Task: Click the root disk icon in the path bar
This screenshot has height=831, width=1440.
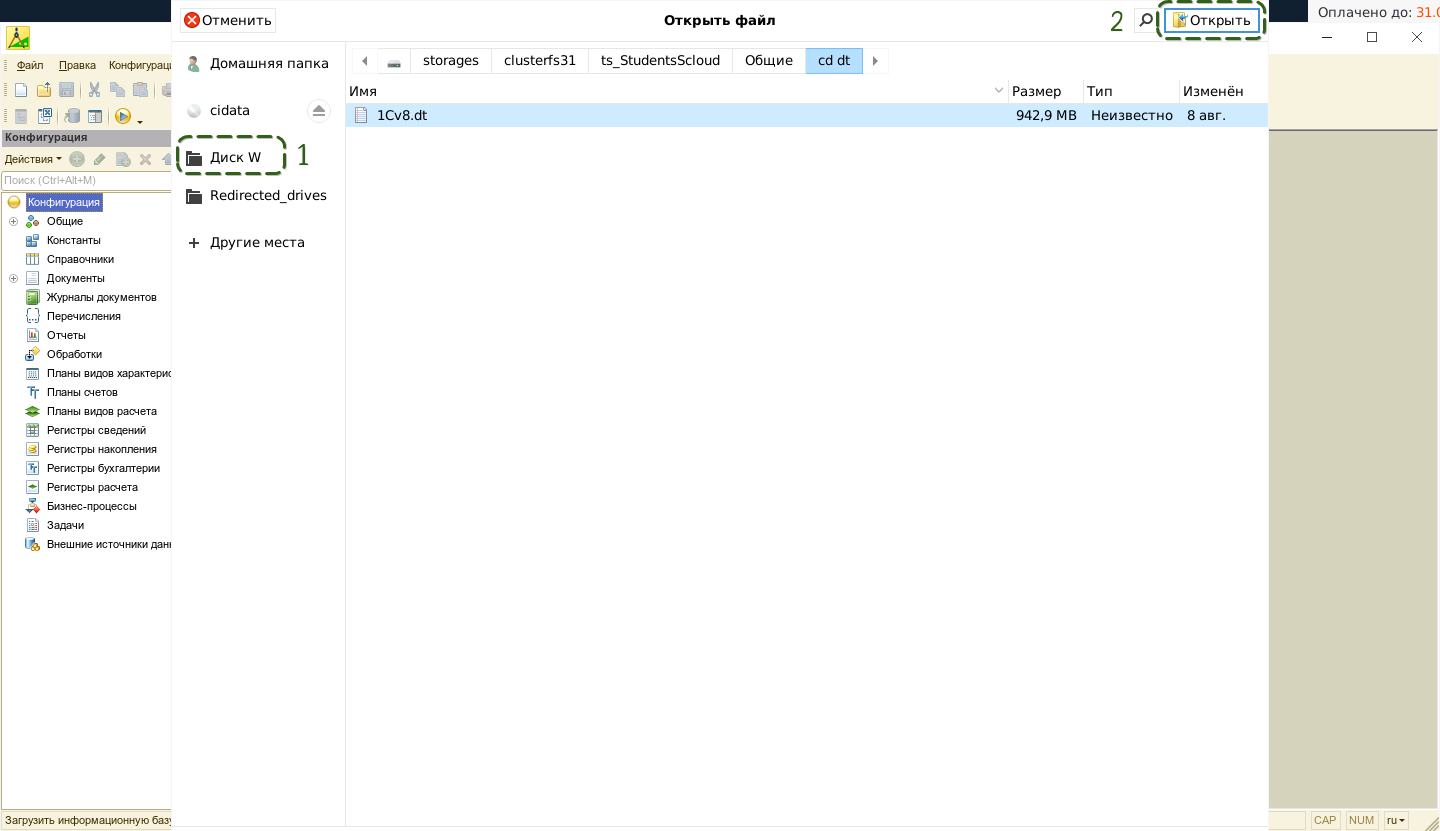Action: pos(394,61)
